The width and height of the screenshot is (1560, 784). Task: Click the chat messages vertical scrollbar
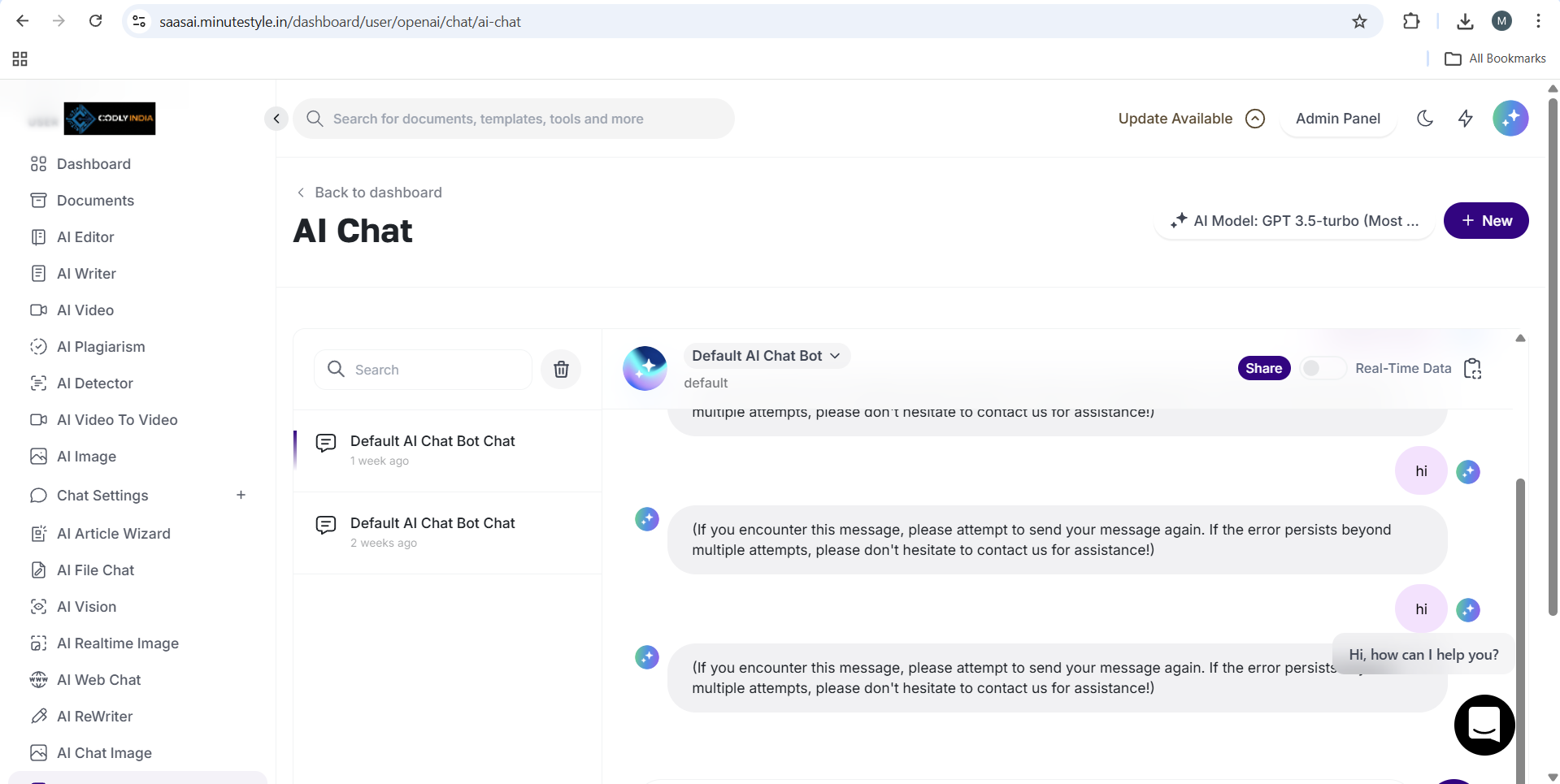[1519, 569]
